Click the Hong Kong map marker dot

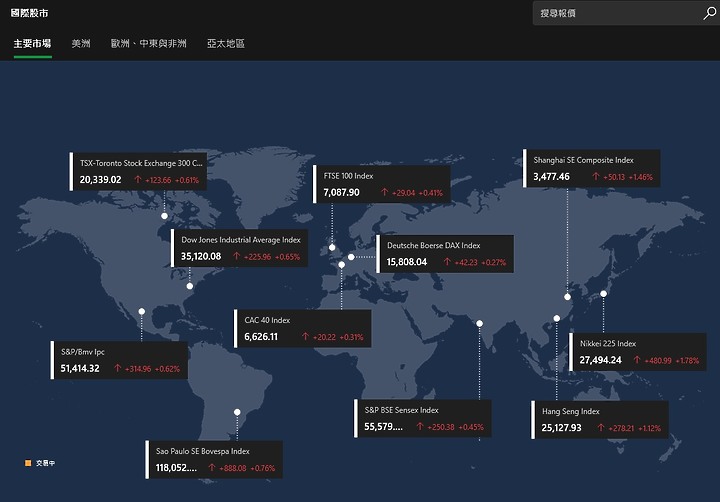click(557, 318)
